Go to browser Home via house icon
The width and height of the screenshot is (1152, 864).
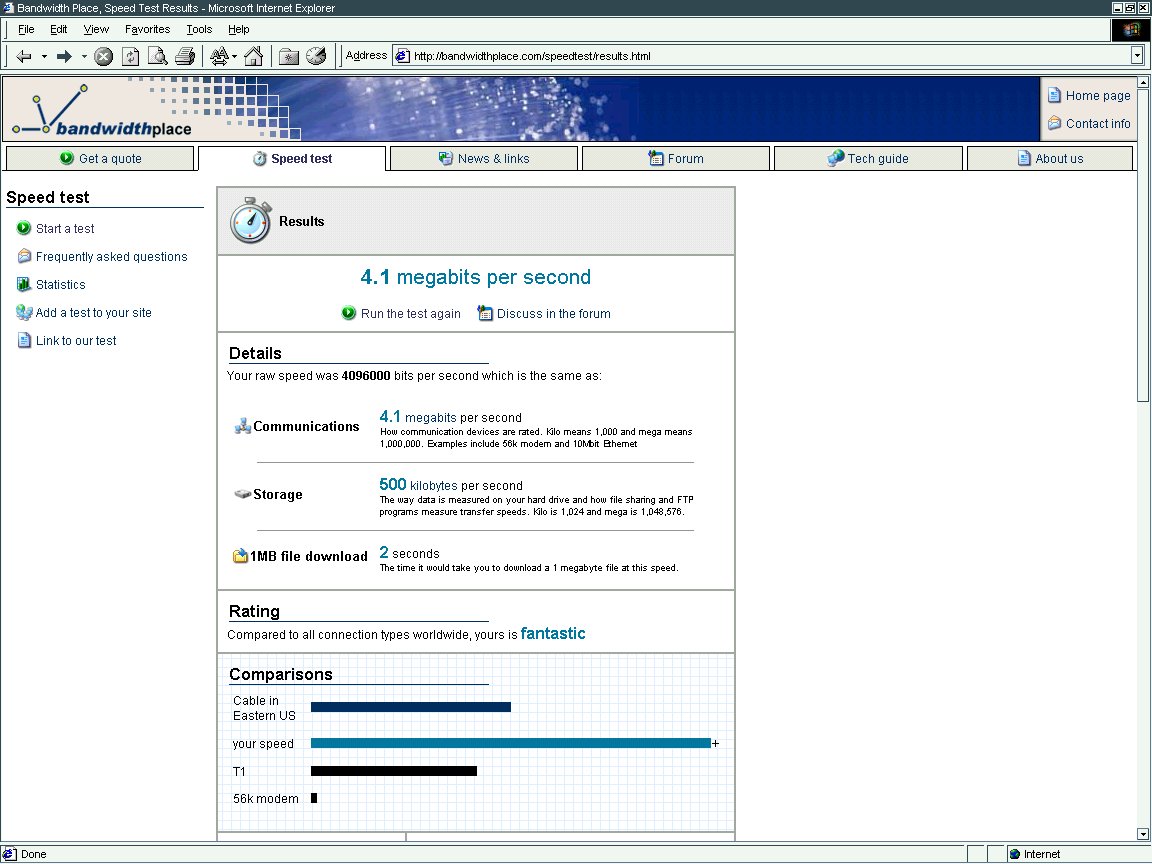click(254, 56)
